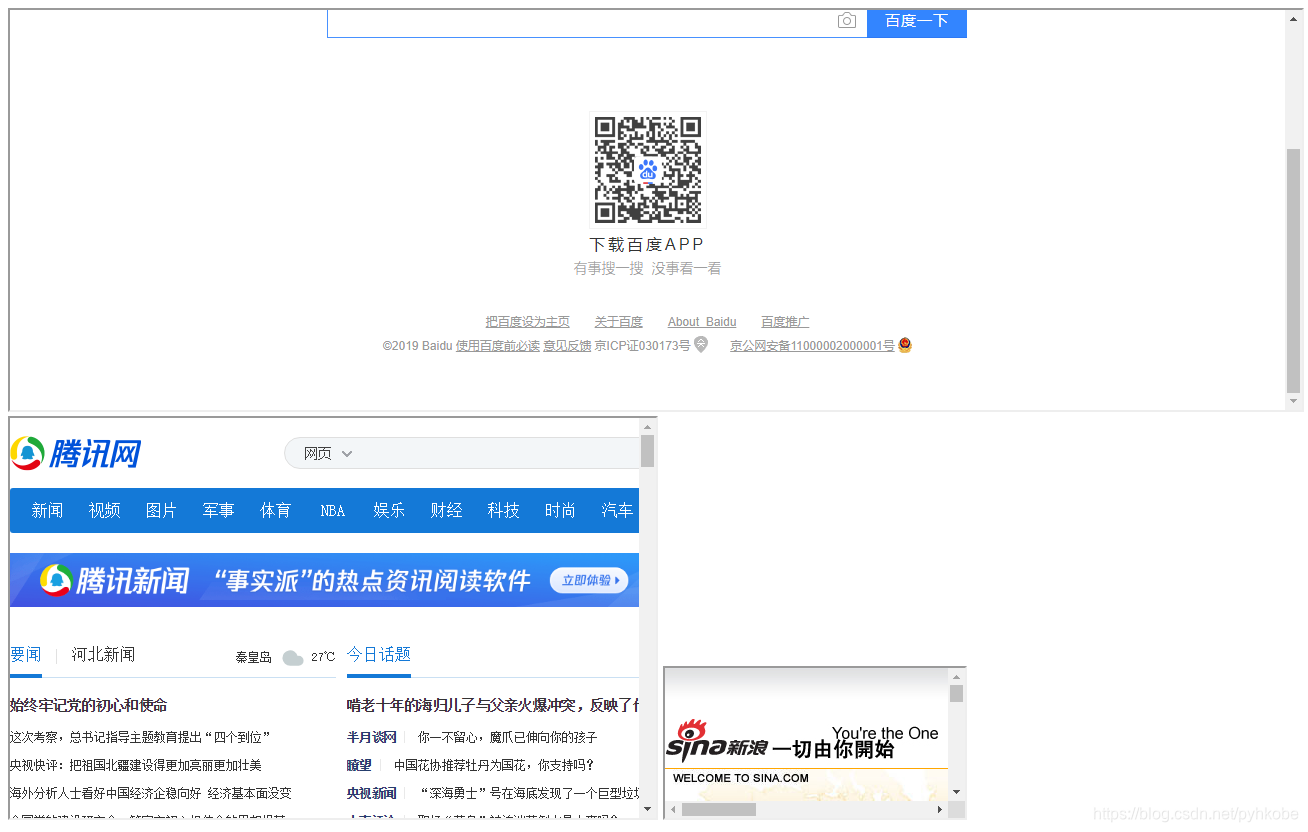Click the Sina frame scroll-left arrow
The width and height of the screenshot is (1308, 832).
tap(674, 809)
